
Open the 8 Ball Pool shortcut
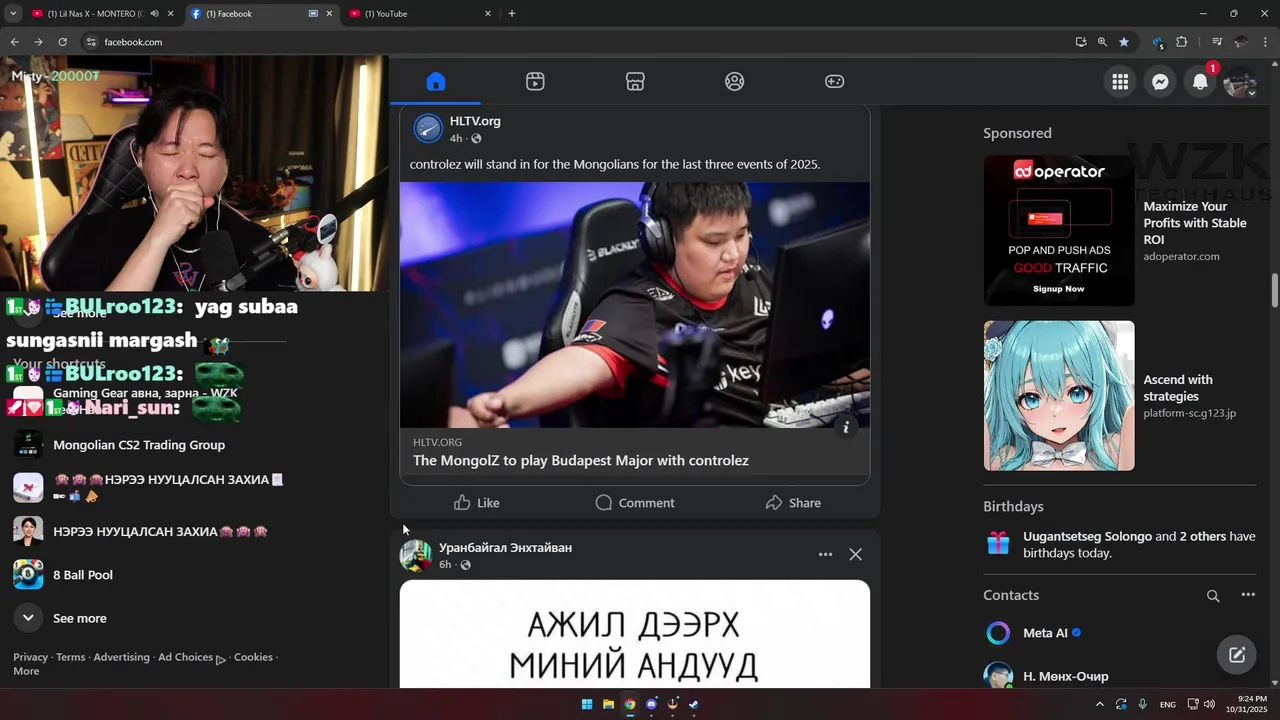(x=82, y=575)
